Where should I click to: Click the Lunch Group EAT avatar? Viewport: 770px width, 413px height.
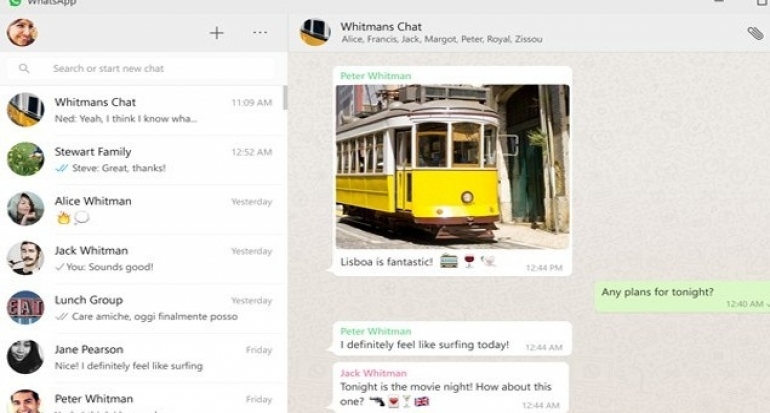[x=26, y=307]
